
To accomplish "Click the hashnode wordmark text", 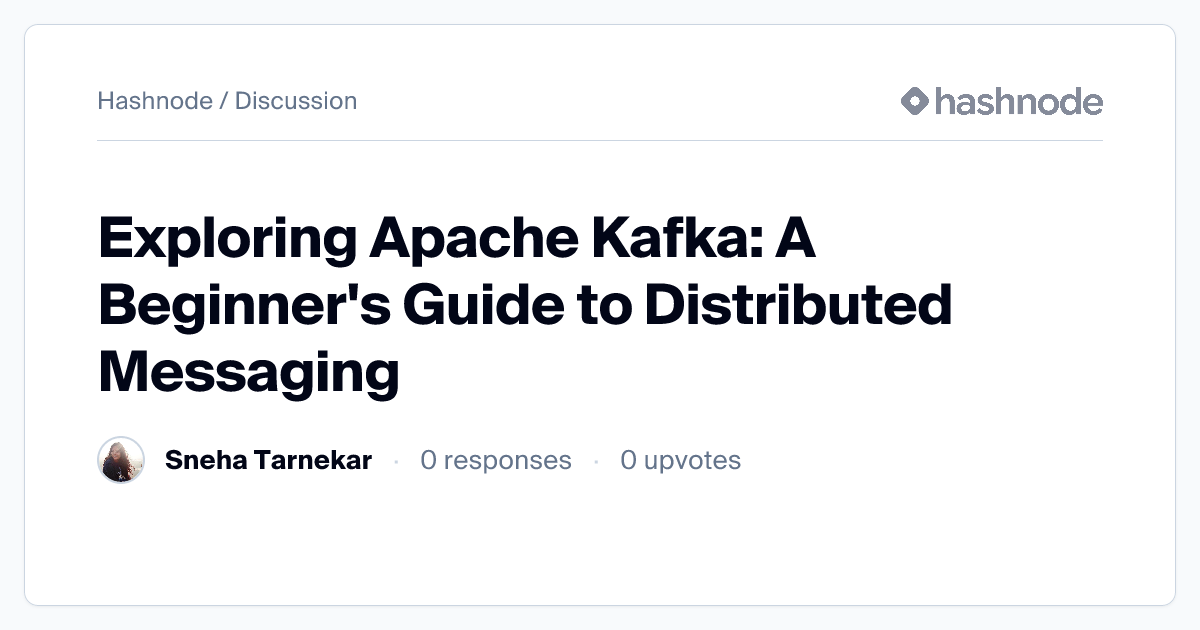I will click(x=1018, y=101).
